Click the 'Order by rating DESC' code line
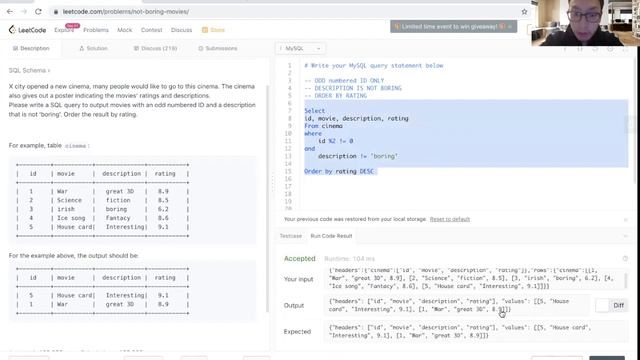The image size is (640, 360). pyautogui.click(x=339, y=171)
